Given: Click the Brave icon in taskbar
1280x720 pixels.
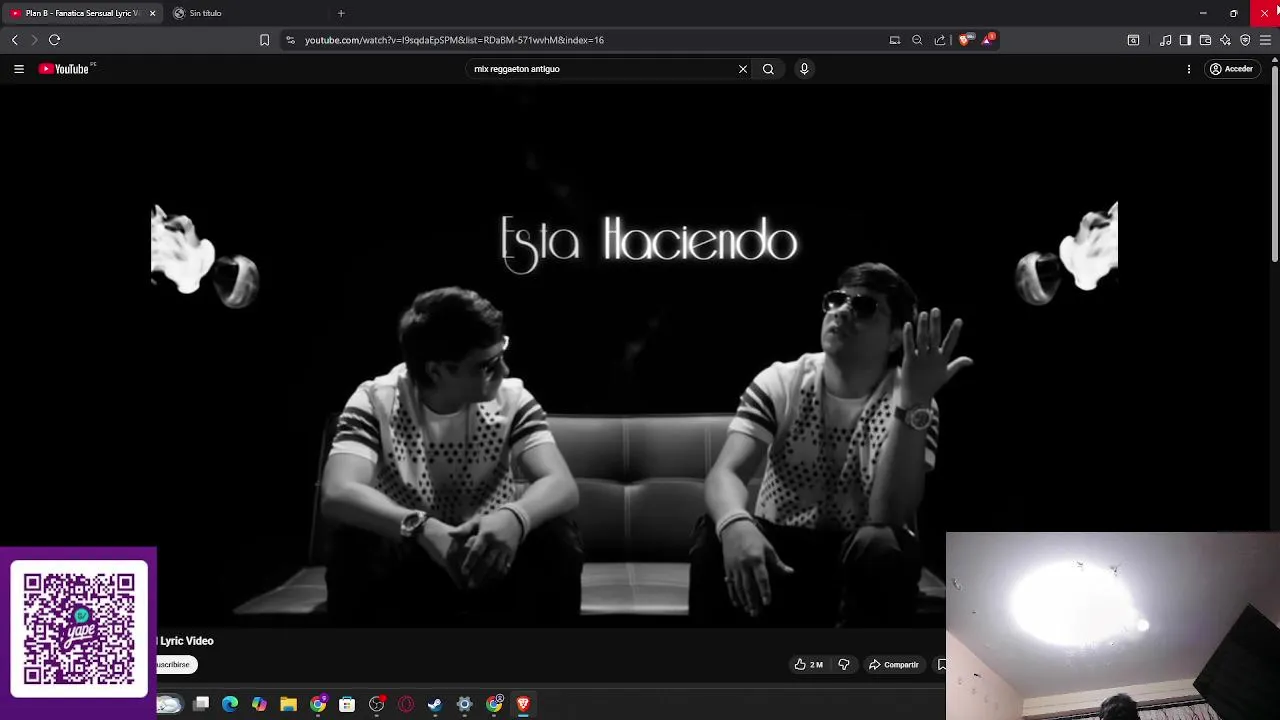Looking at the screenshot, I should click(523, 704).
